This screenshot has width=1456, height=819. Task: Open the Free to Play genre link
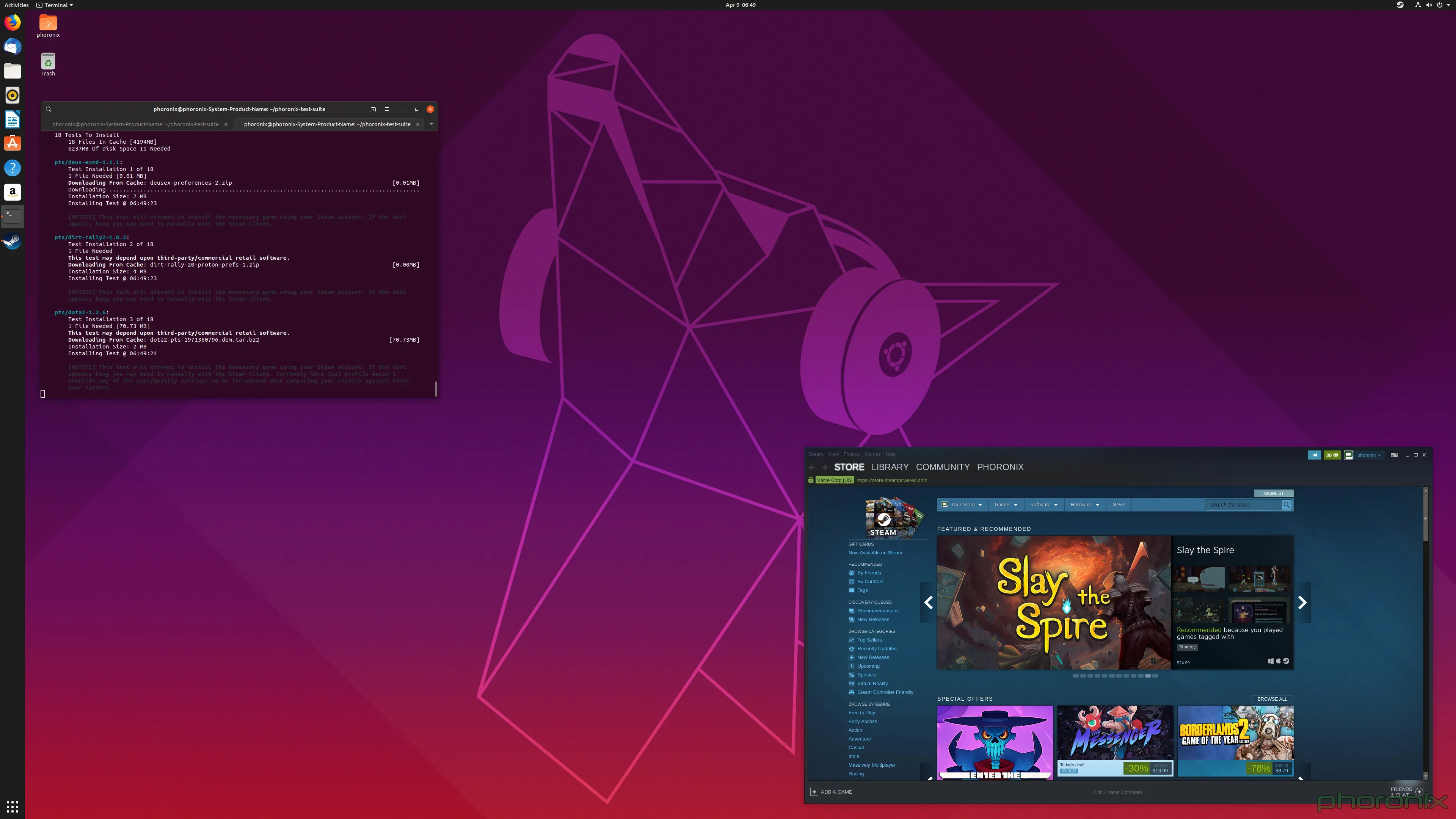[x=861, y=713]
